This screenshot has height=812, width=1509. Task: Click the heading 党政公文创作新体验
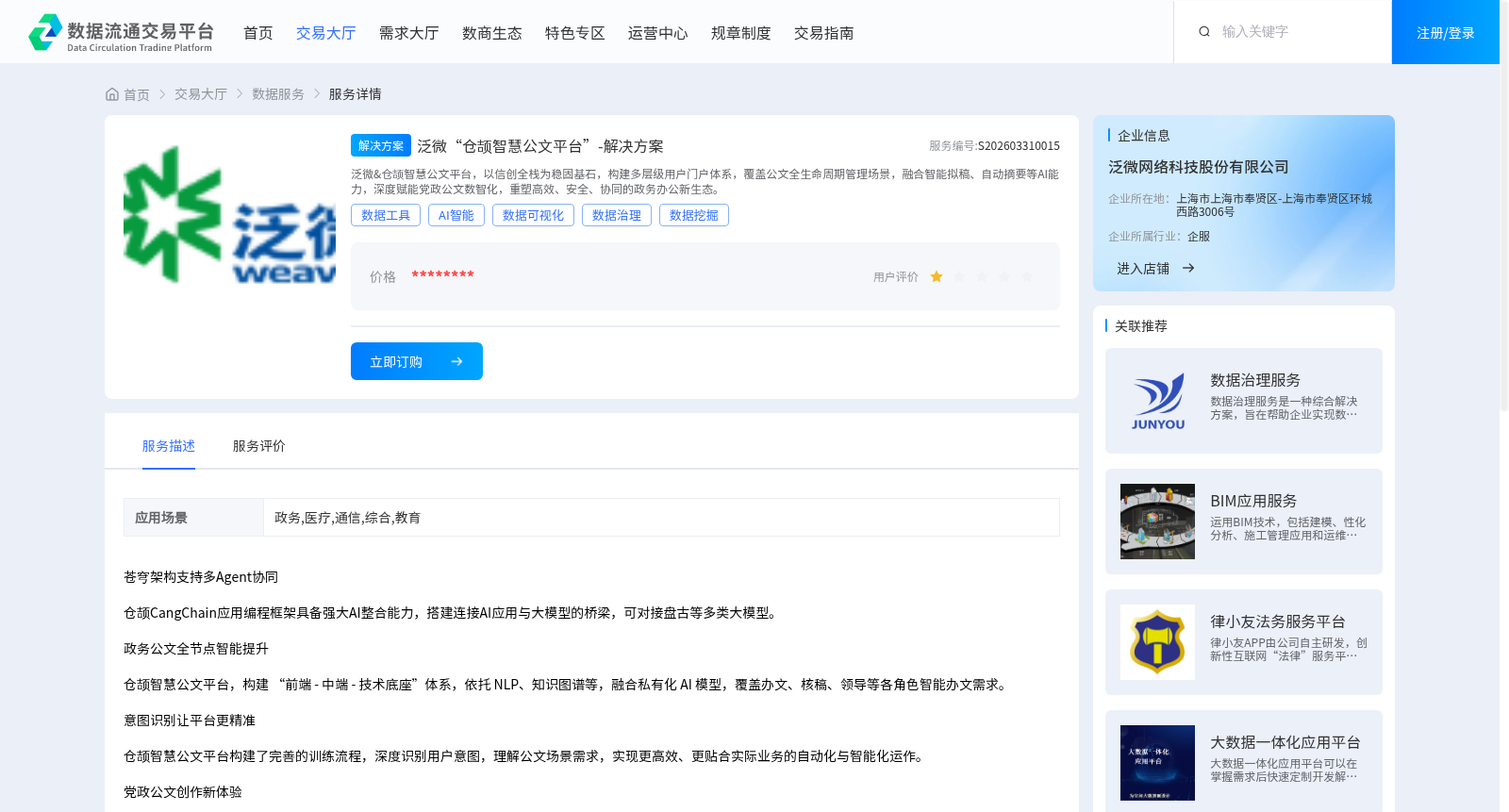pos(183,792)
